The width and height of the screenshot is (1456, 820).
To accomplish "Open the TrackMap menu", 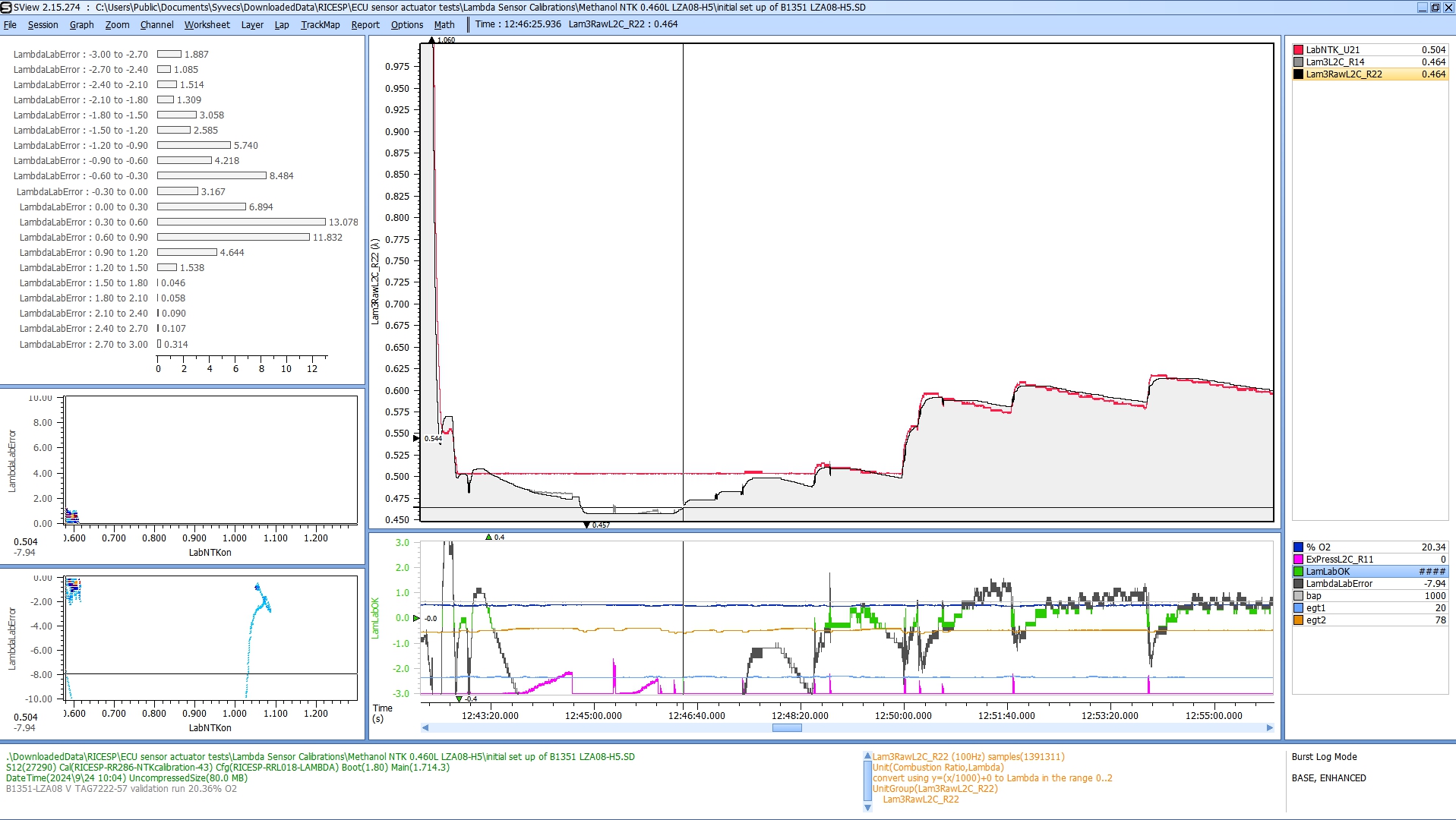I will 320,24.
